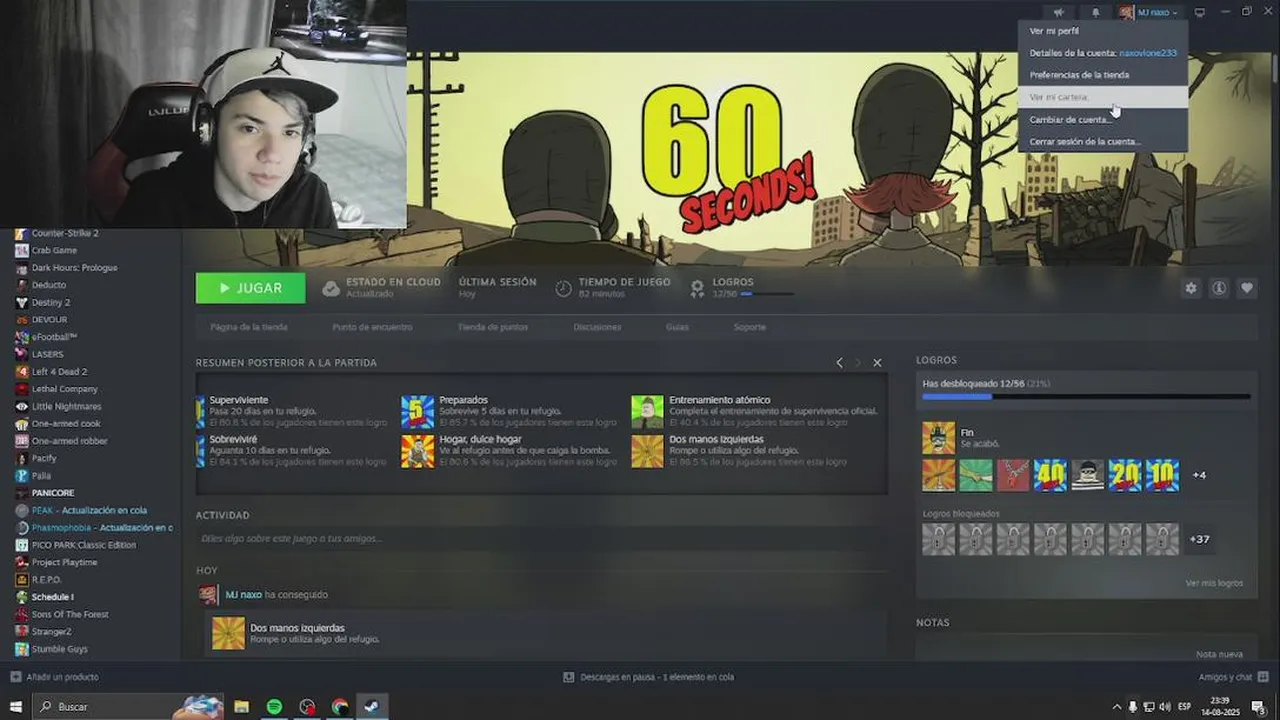Open Preferencias de la tienda
This screenshot has width=1280, height=720.
click(1102, 75)
